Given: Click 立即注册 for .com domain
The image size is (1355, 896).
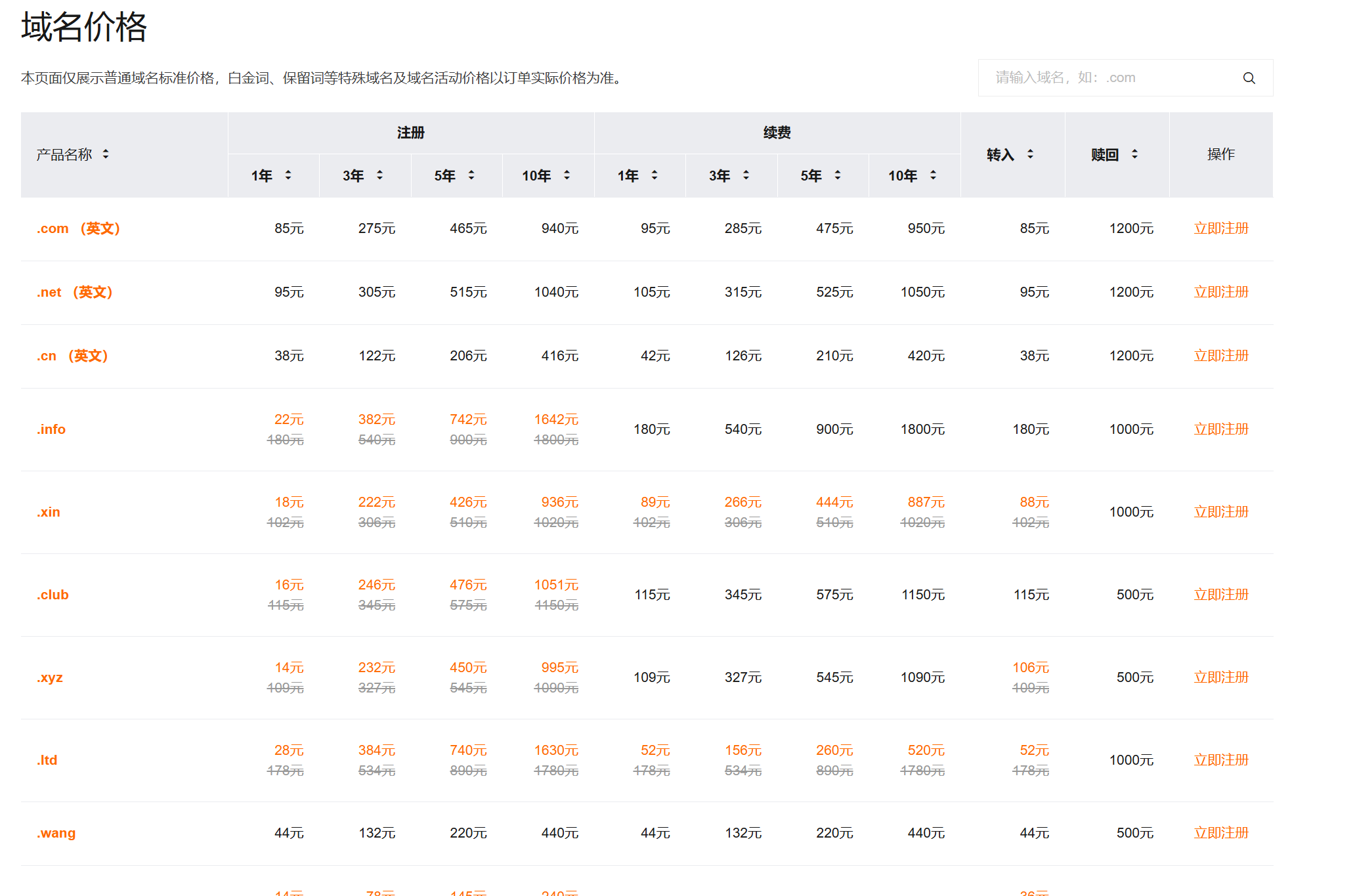Looking at the screenshot, I should pos(1220,228).
